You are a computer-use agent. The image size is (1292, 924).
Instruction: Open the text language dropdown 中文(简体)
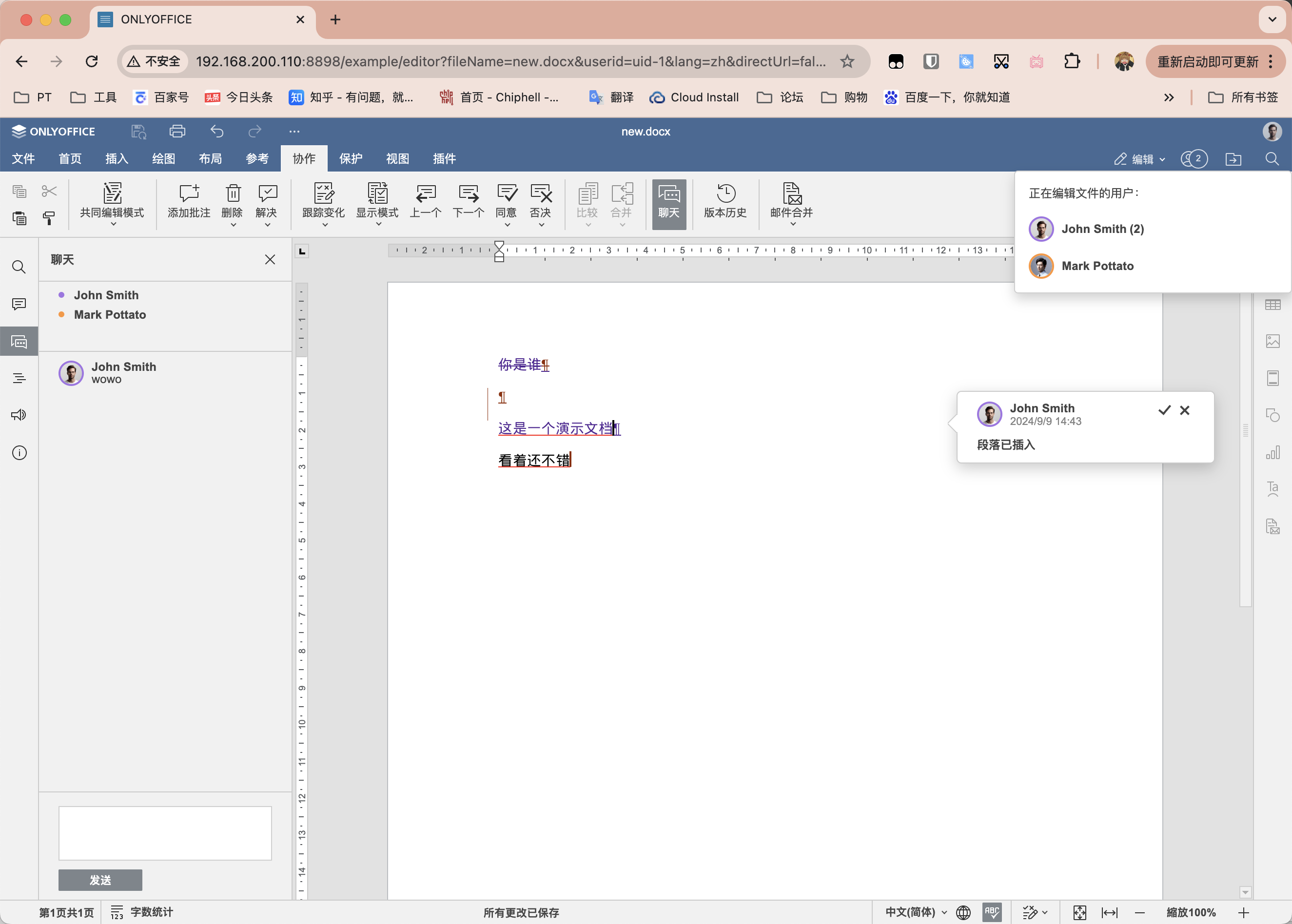[x=916, y=912]
